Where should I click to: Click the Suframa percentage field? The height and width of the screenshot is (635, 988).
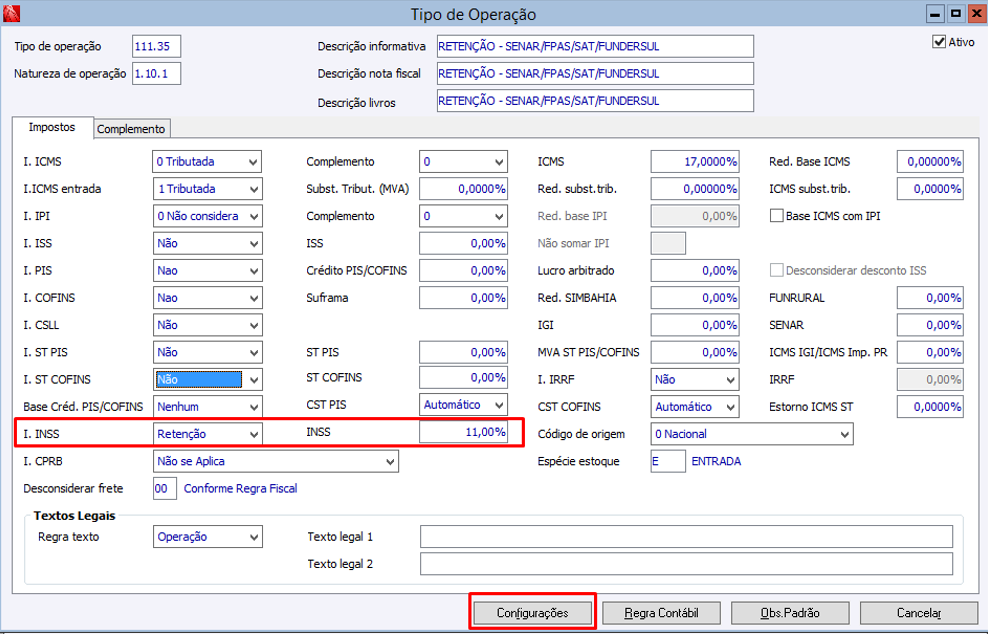tap(463, 298)
